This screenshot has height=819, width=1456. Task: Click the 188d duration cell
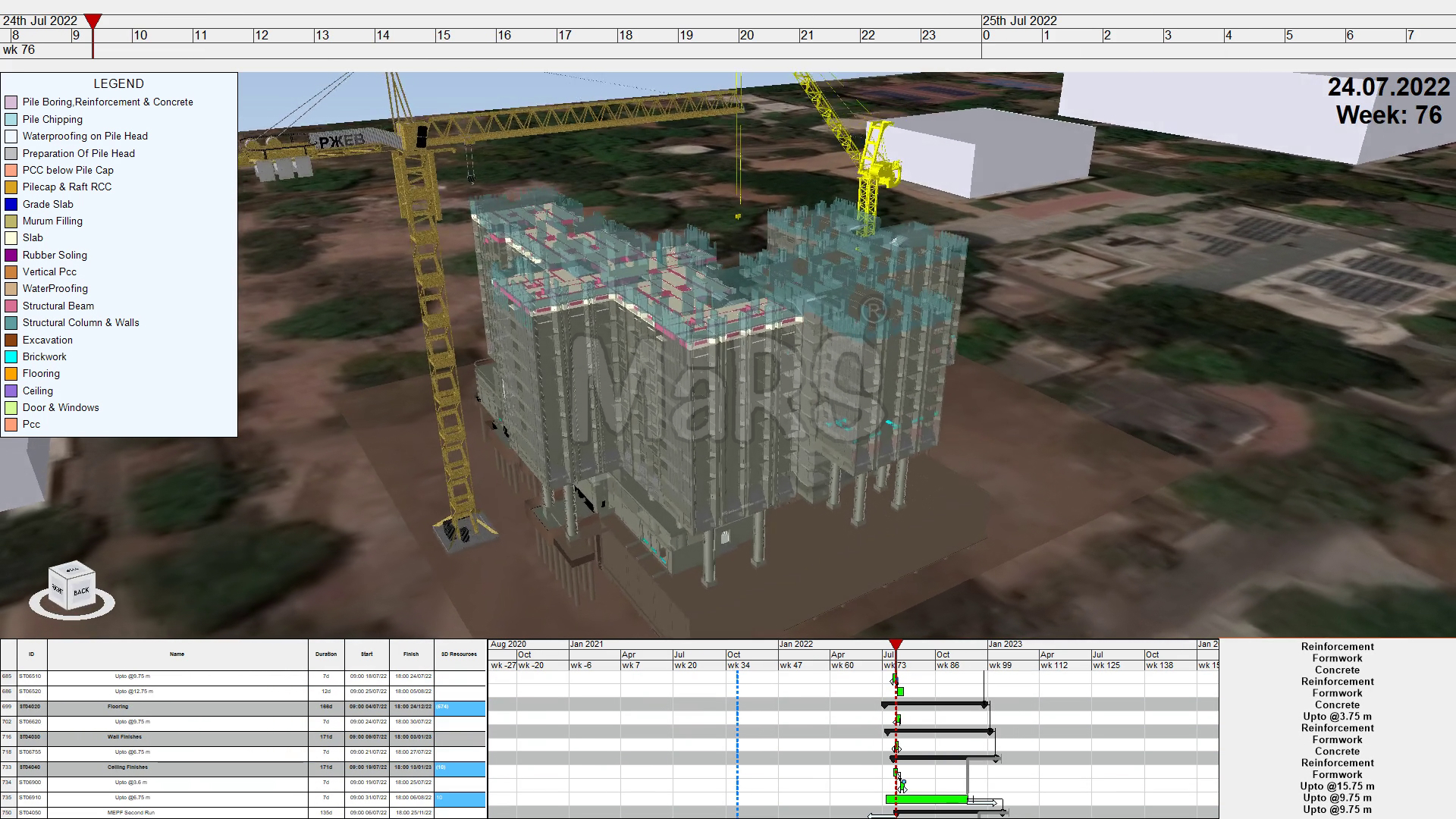click(326, 707)
